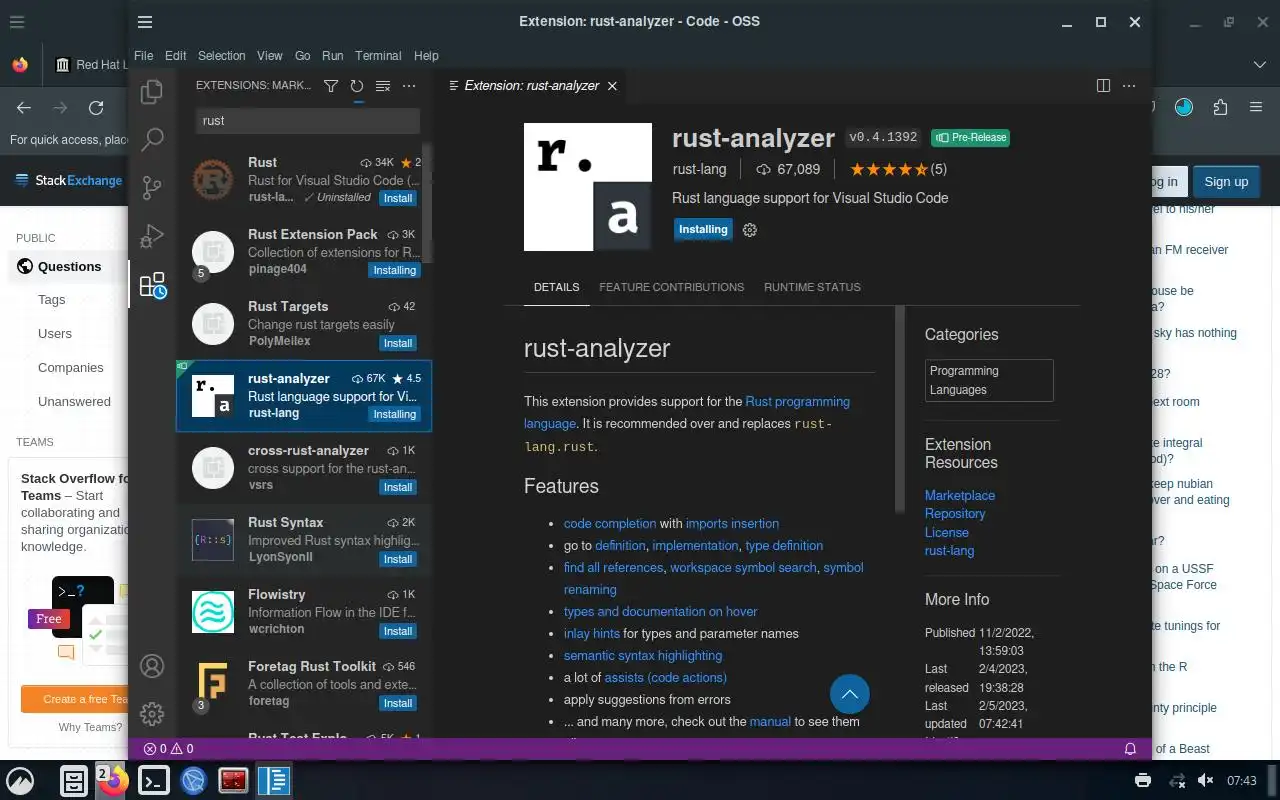Screen dimensions: 1280x800
Task: Open the Code OSS hamburger menu
Action: (x=145, y=22)
